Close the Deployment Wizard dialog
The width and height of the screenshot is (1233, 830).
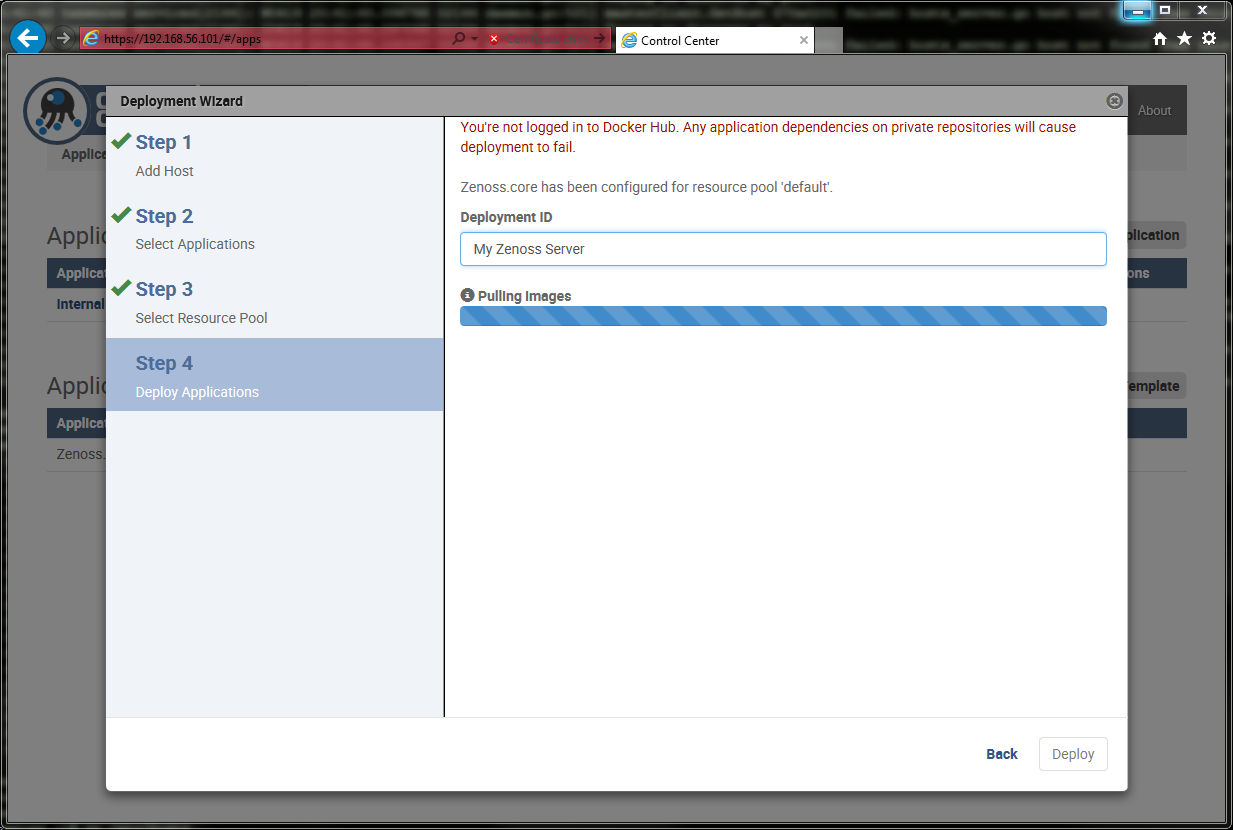pos(1114,101)
